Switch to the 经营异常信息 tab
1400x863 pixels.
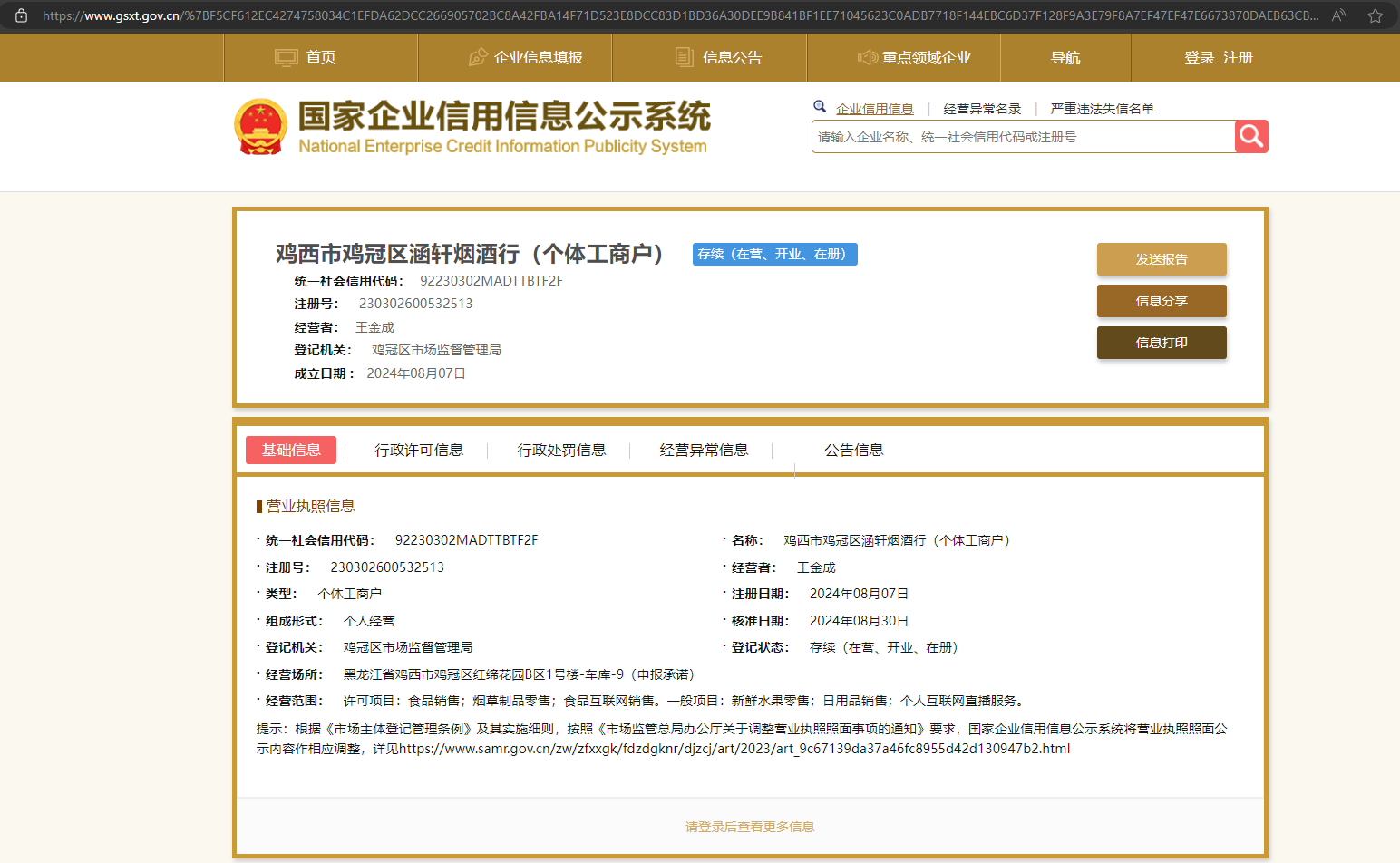704,451
